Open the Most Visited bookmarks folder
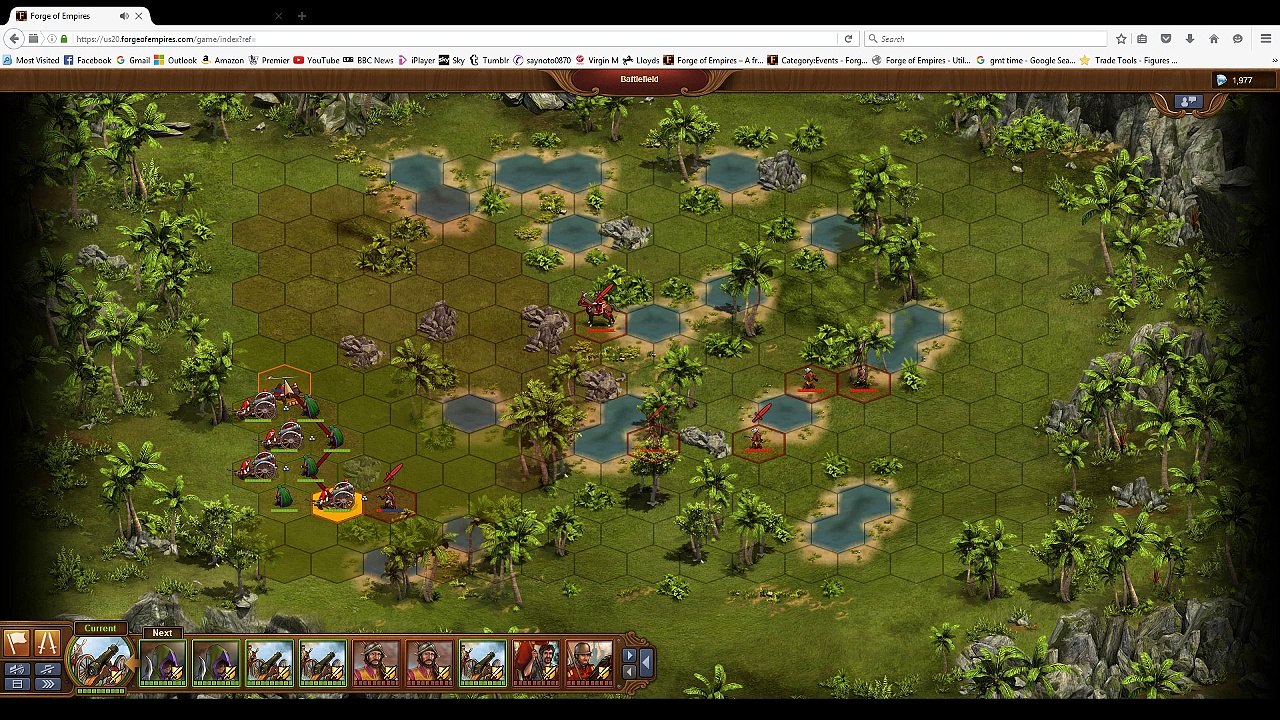This screenshot has height=720, width=1280. click(x=30, y=60)
